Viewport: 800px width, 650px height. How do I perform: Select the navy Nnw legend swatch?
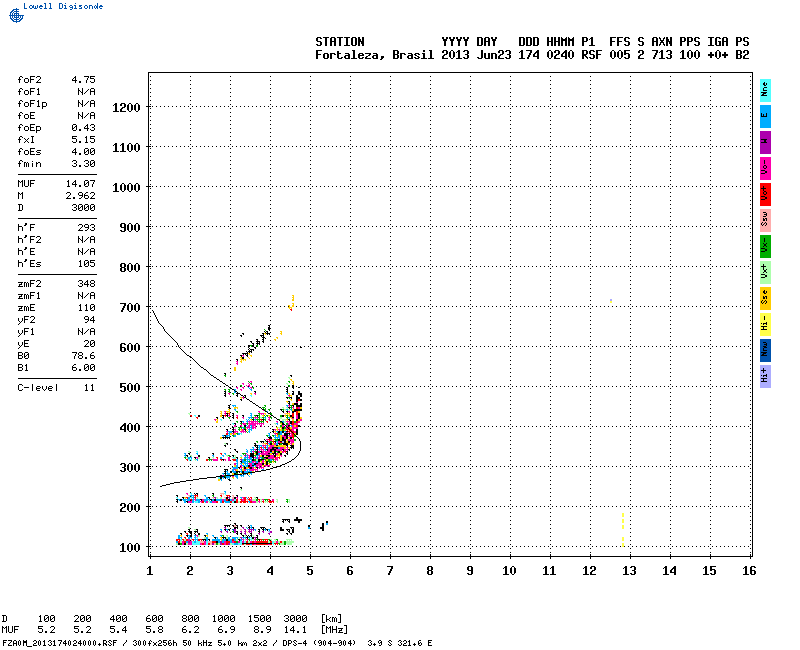765,351
